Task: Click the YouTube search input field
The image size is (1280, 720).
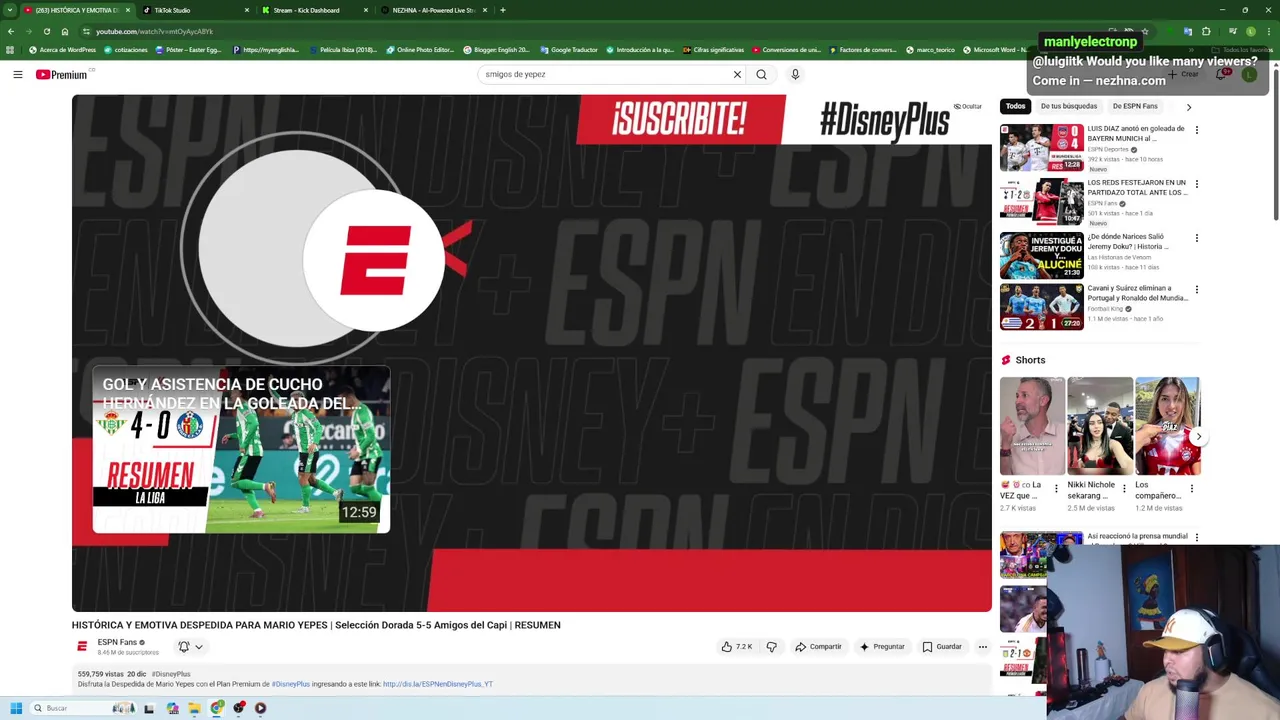Action: coord(605,74)
